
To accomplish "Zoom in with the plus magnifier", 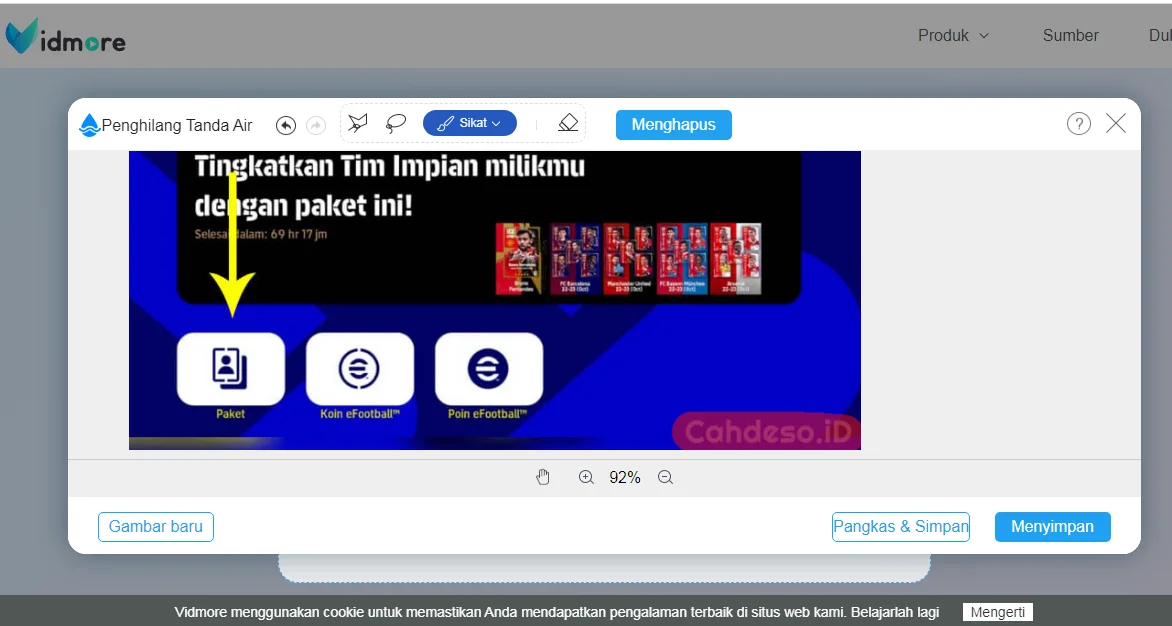I will [x=586, y=477].
